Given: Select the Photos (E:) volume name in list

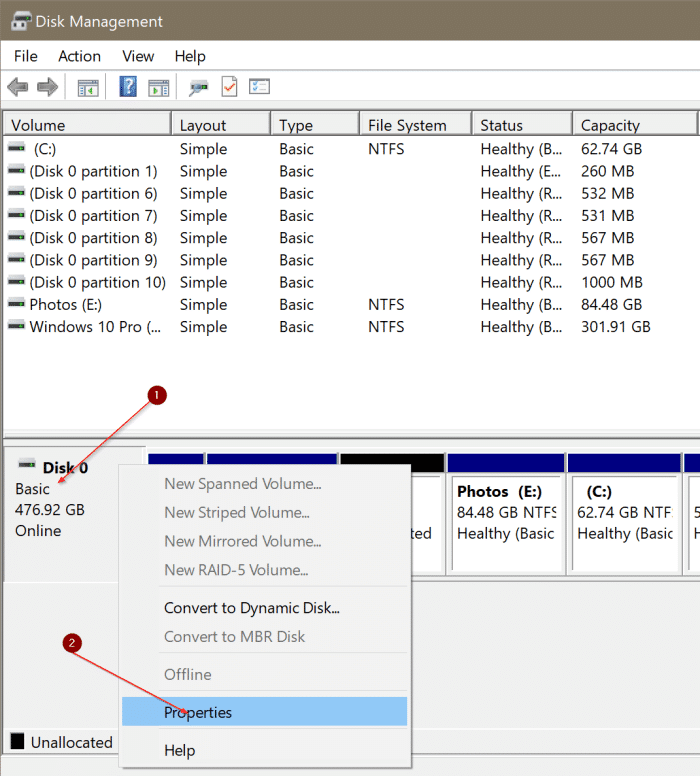Looking at the screenshot, I should [x=65, y=305].
